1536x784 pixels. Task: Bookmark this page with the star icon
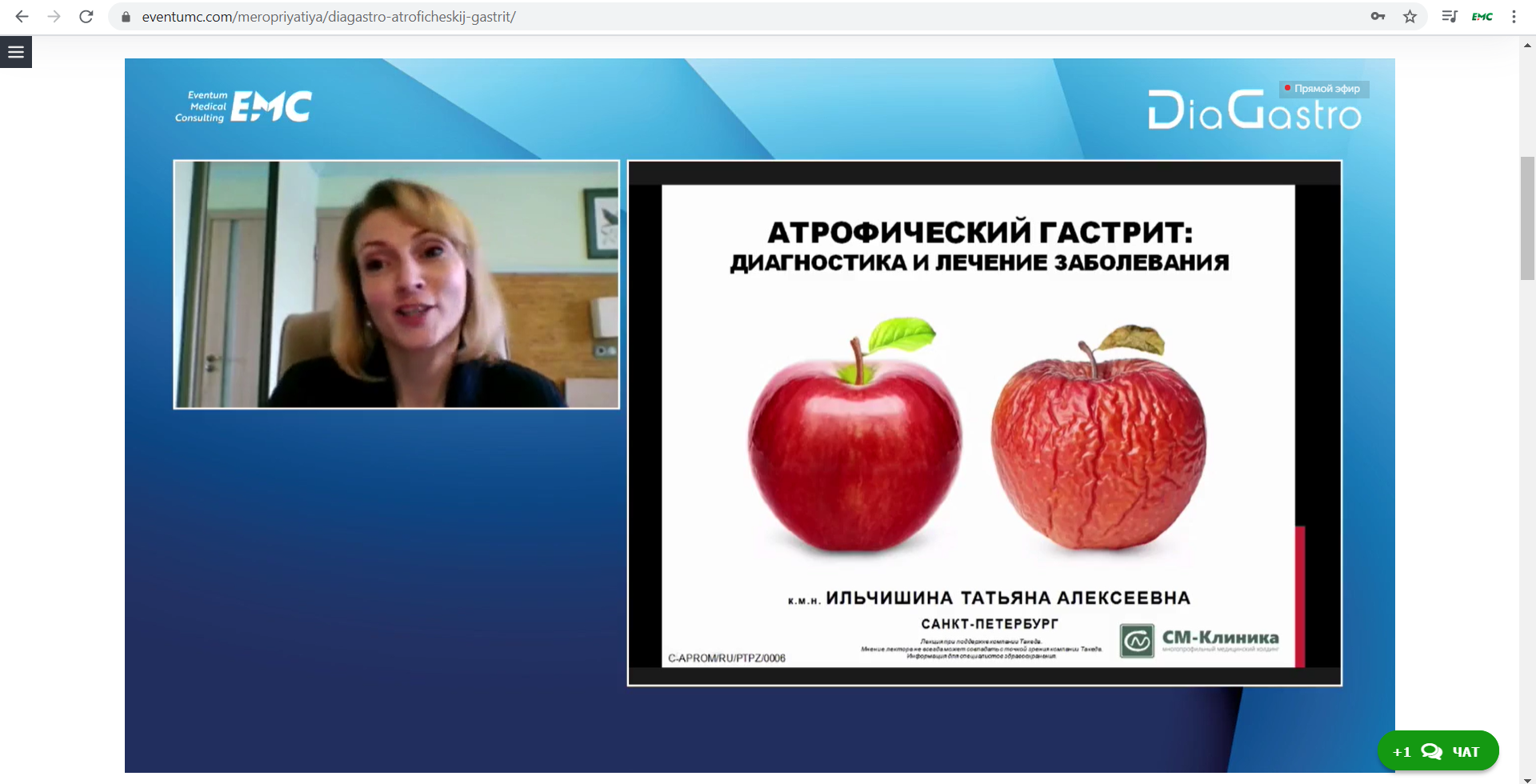click(x=1410, y=17)
